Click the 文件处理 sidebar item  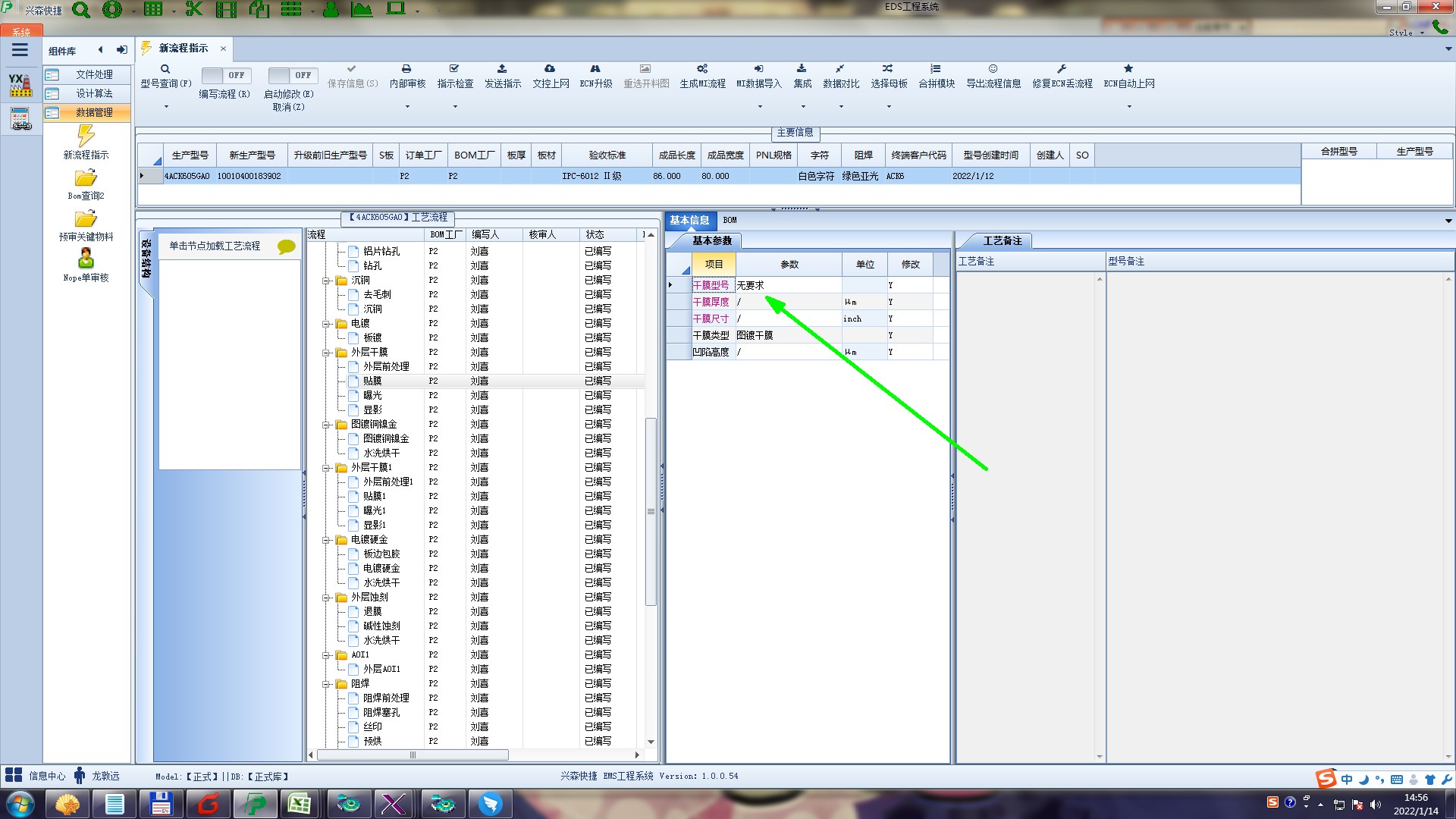click(x=93, y=74)
